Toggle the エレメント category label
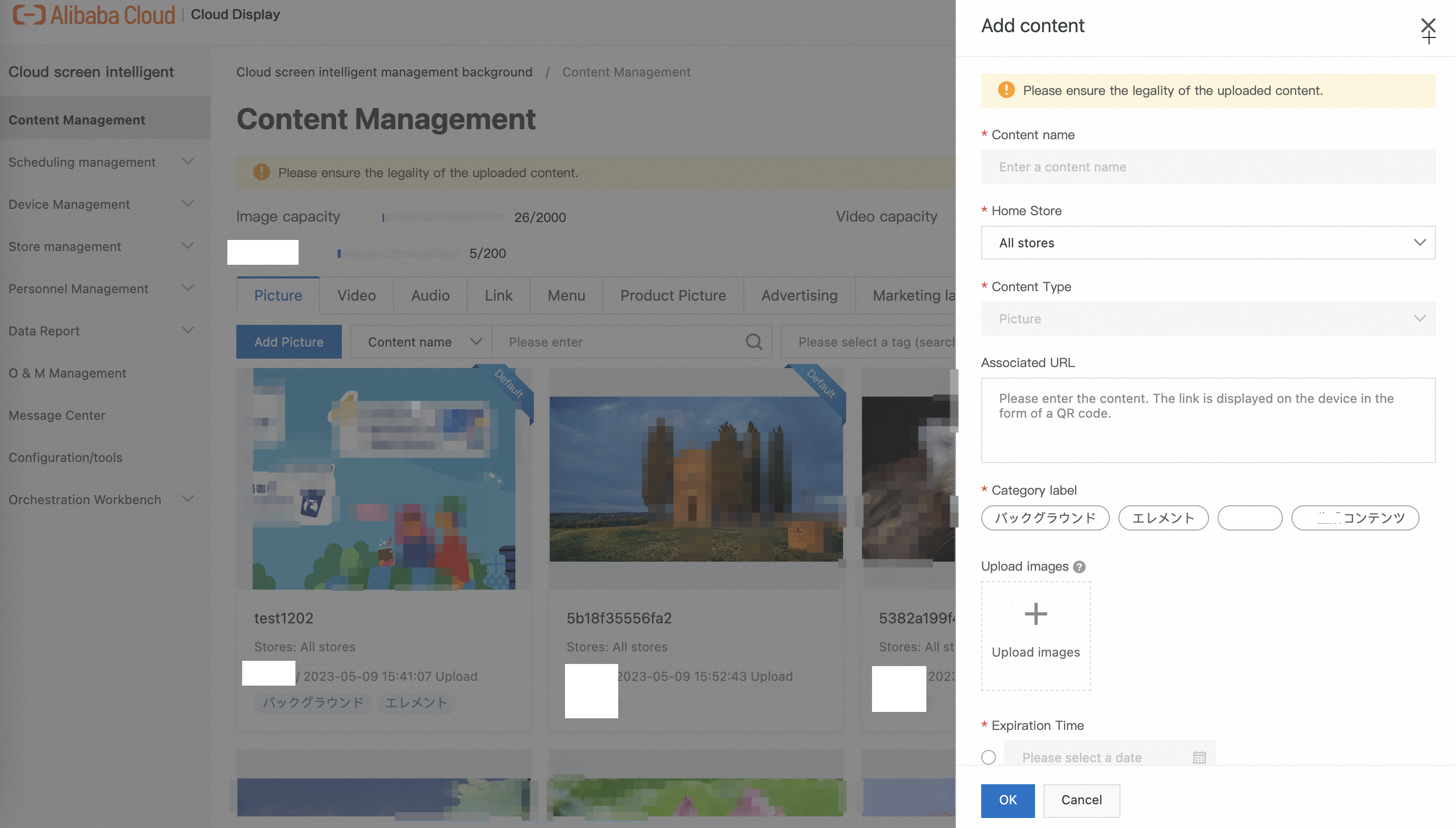1456x828 pixels. 1163,517
